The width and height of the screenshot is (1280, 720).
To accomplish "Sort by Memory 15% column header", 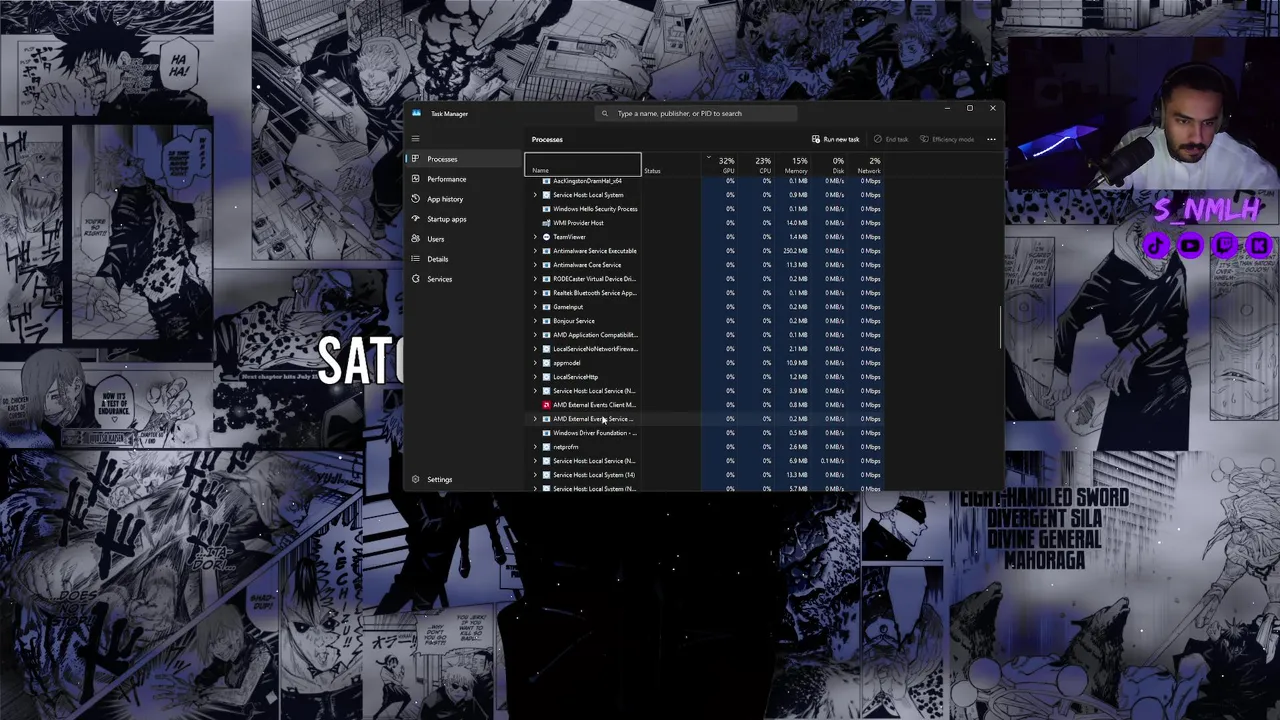I will pos(794,165).
